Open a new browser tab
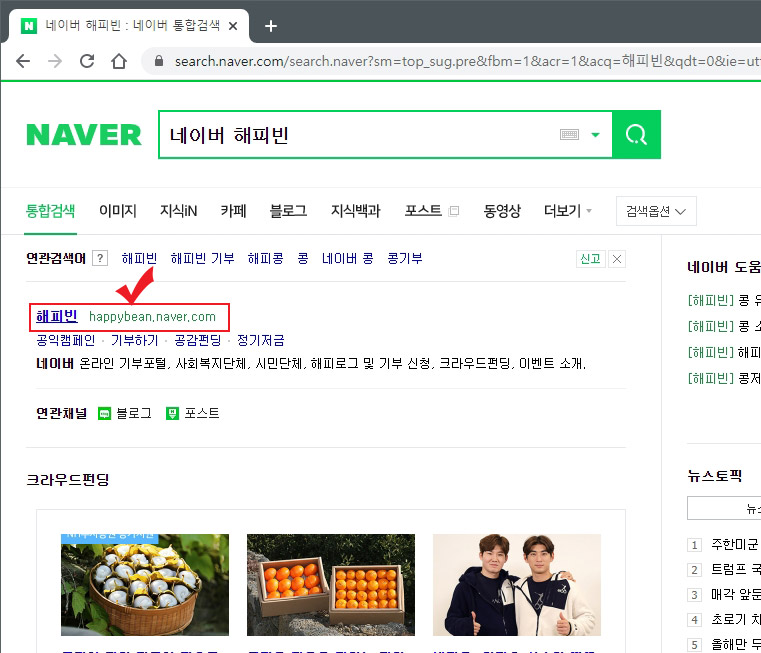The width and height of the screenshot is (761, 653). 271,26
